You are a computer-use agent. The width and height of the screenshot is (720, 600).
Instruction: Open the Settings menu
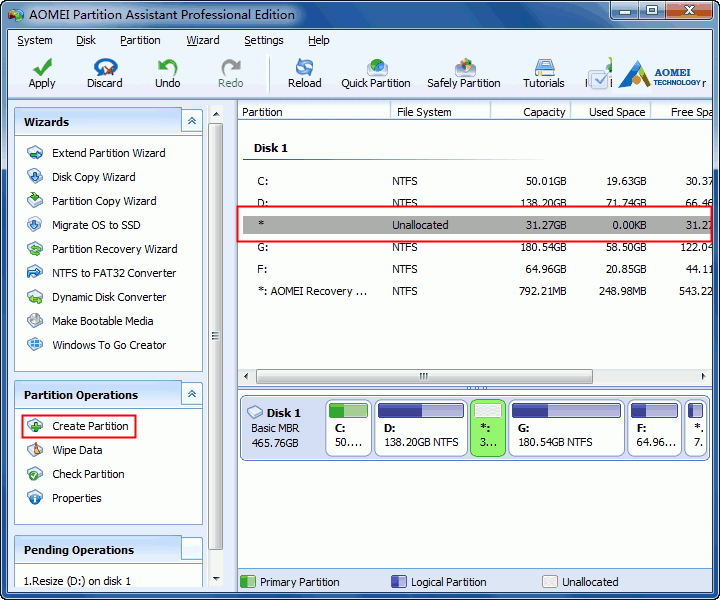tap(264, 40)
